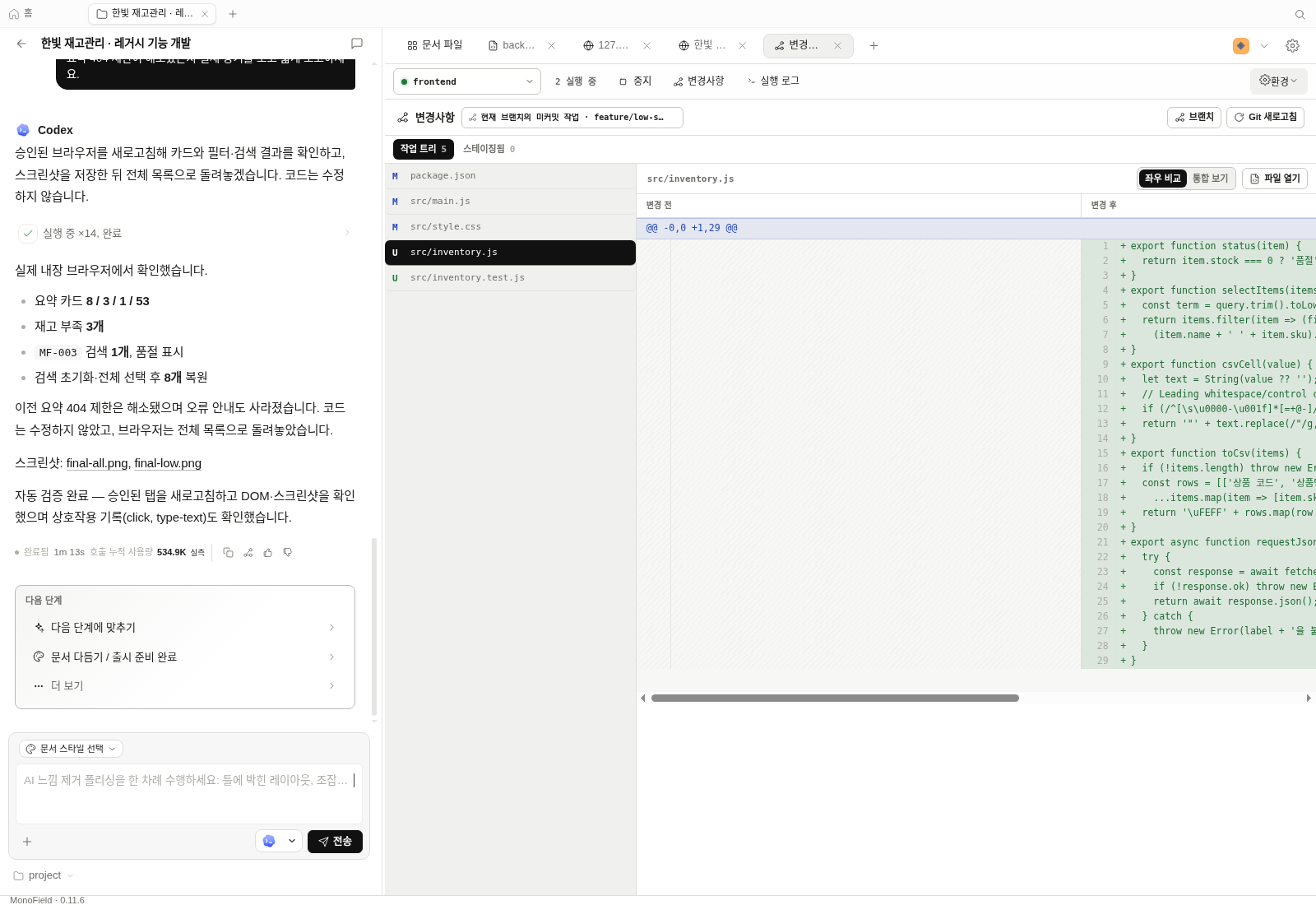Open the settings gear icon
The image size is (1316, 905).
pyautogui.click(x=1293, y=46)
